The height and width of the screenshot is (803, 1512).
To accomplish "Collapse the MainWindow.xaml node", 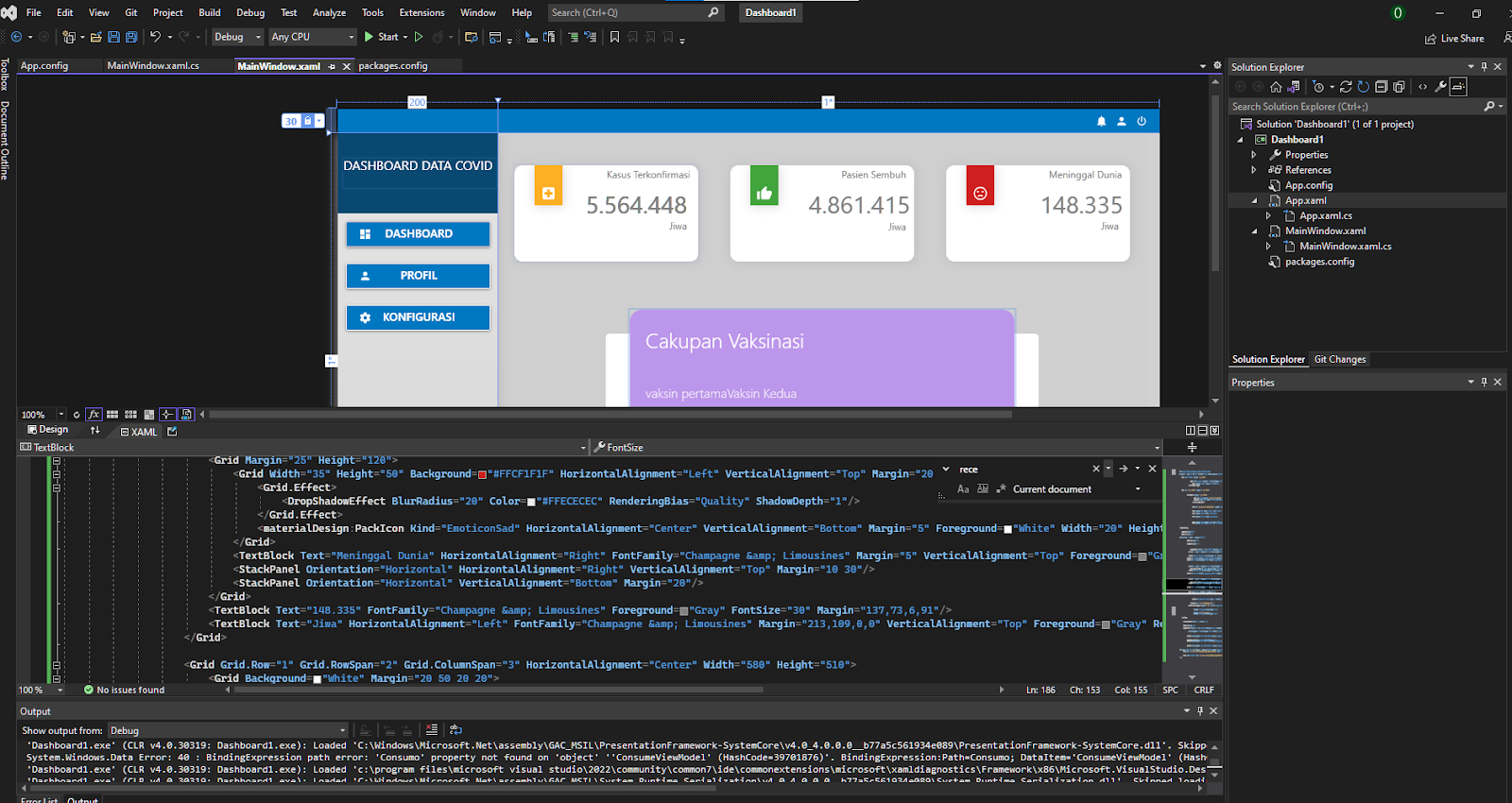I will pyautogui.click(x=1254, y=231).
